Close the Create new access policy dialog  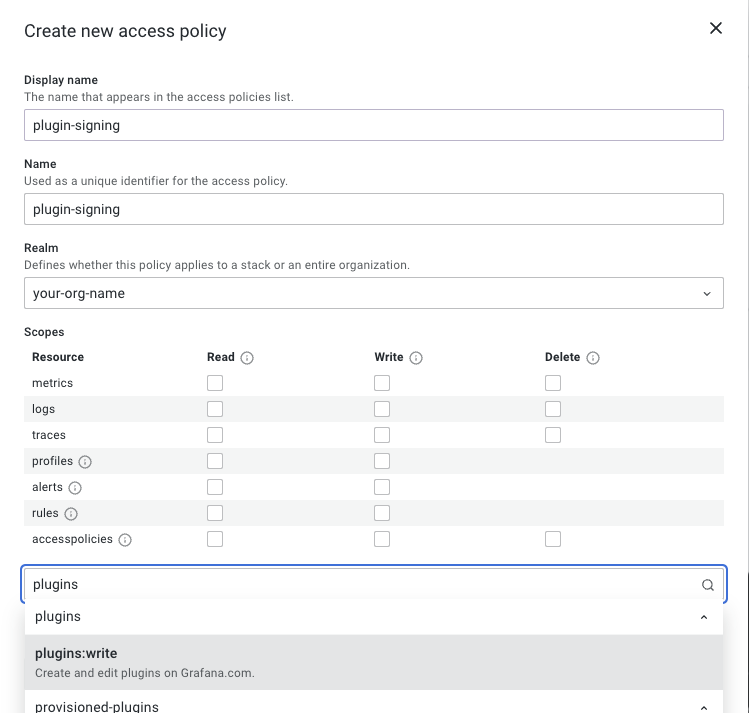[715, 29]
